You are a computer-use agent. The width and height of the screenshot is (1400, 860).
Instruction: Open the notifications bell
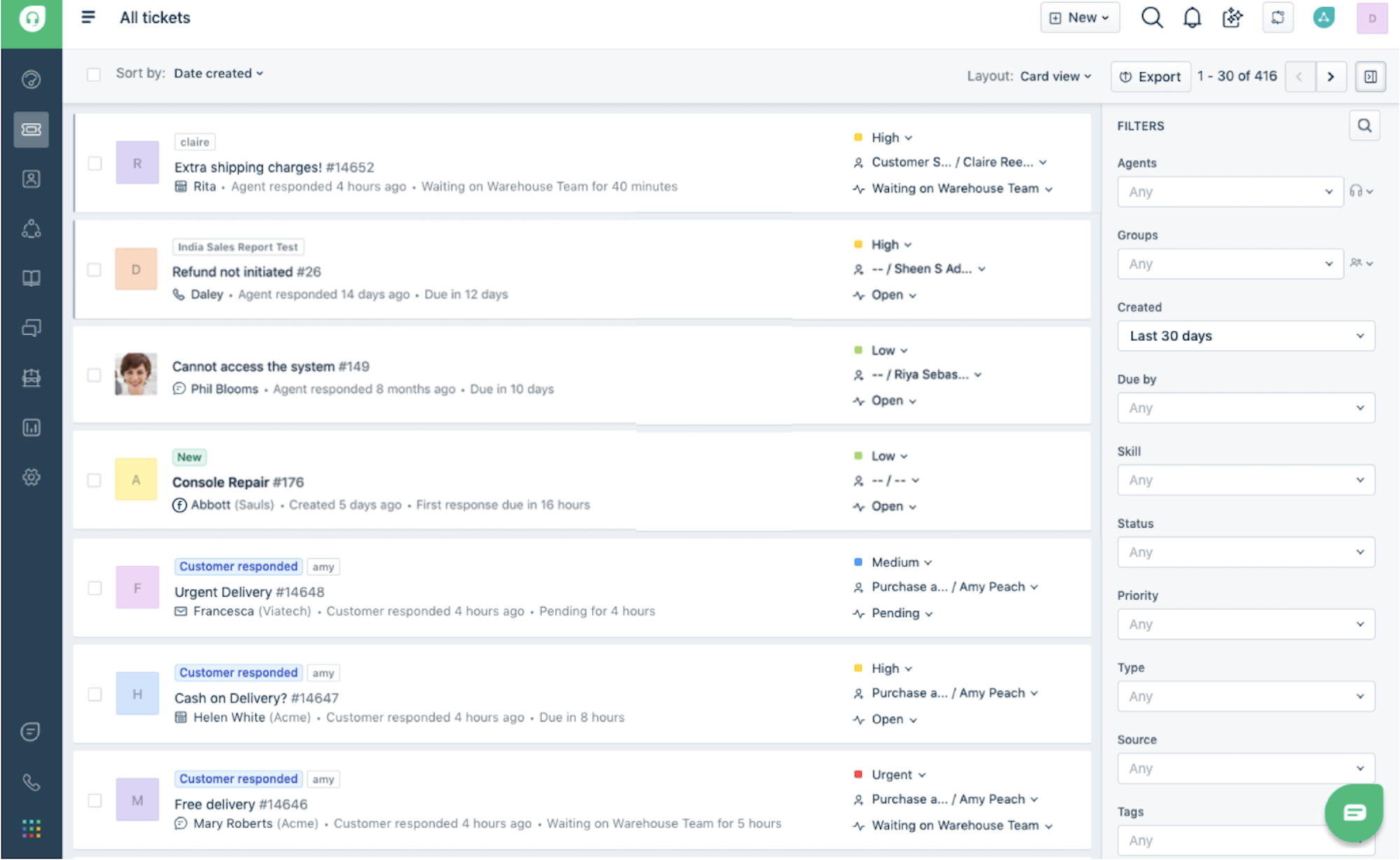(x=1192, y=17)
